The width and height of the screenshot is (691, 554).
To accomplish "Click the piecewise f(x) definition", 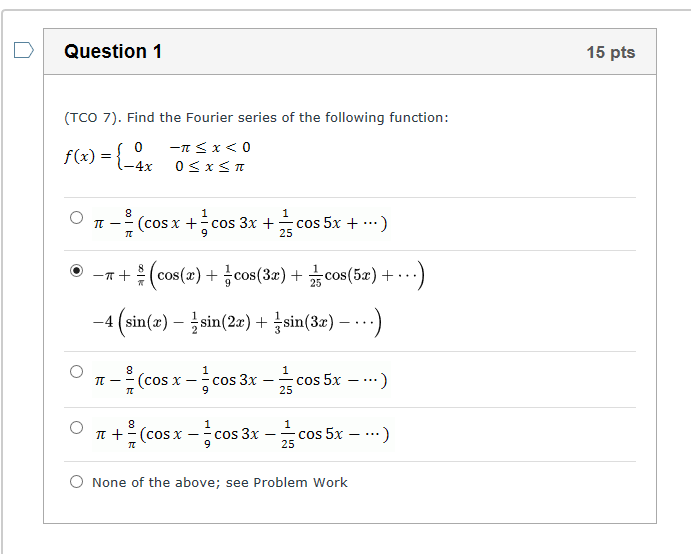I will pyautogui.click(x=157, y=156).
